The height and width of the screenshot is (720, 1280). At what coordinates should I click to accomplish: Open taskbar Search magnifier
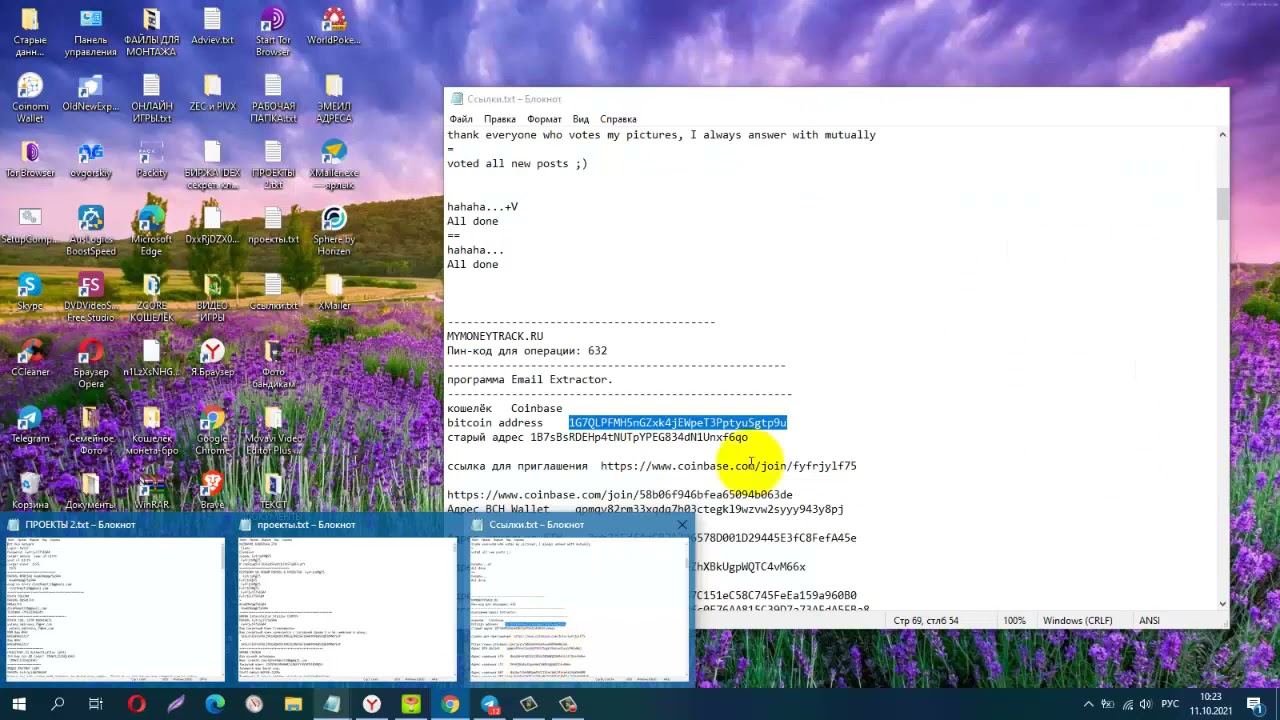click(x=57, y=704)
